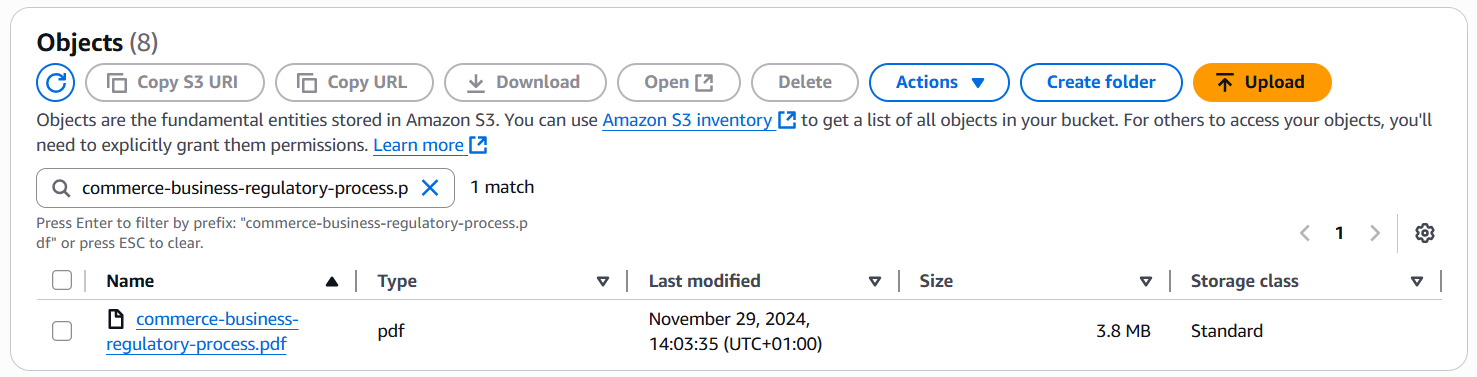The height and width of the screenshot is (377, 1477).
Task: Refresh the objects list
Action: coord(56,82)
